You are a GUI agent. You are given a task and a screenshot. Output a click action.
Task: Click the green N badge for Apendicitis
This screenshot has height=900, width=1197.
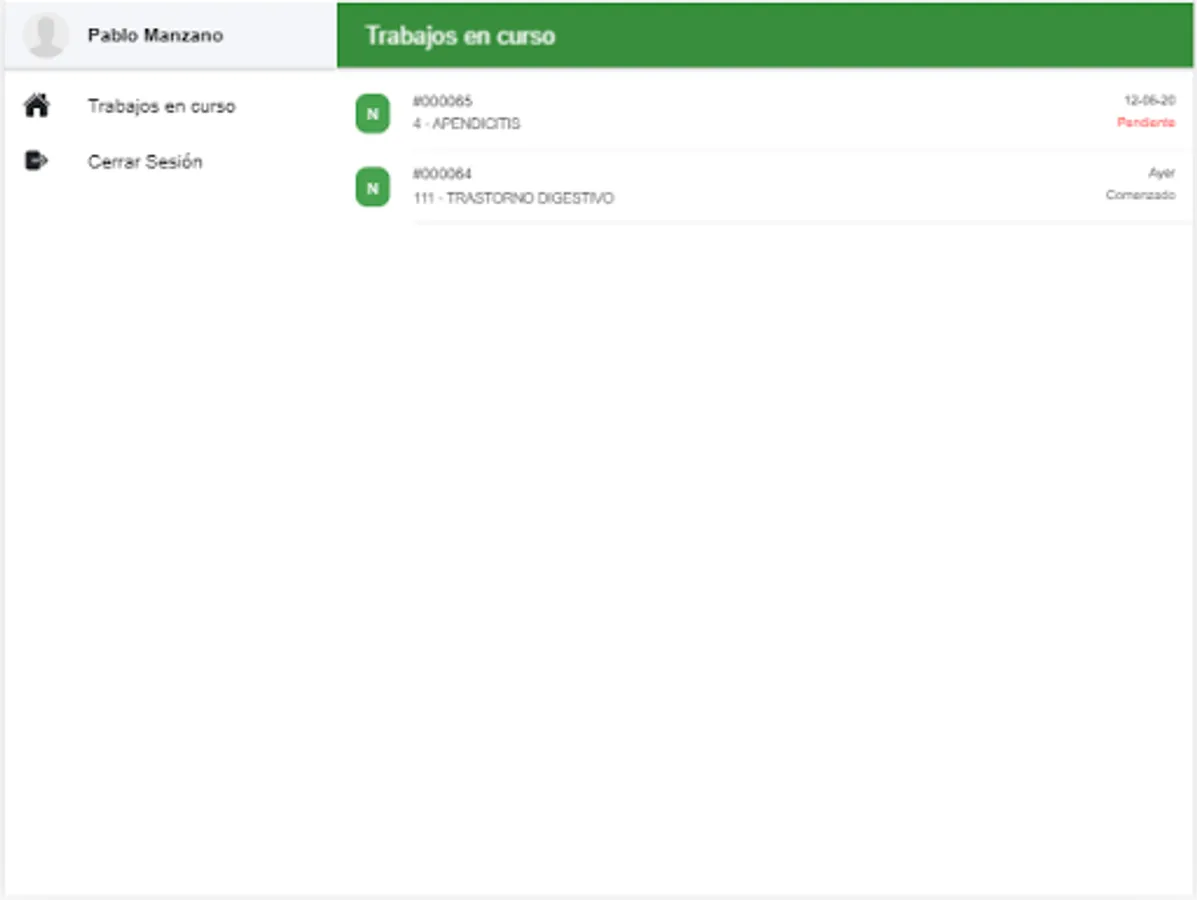click(x=373, y=114)
